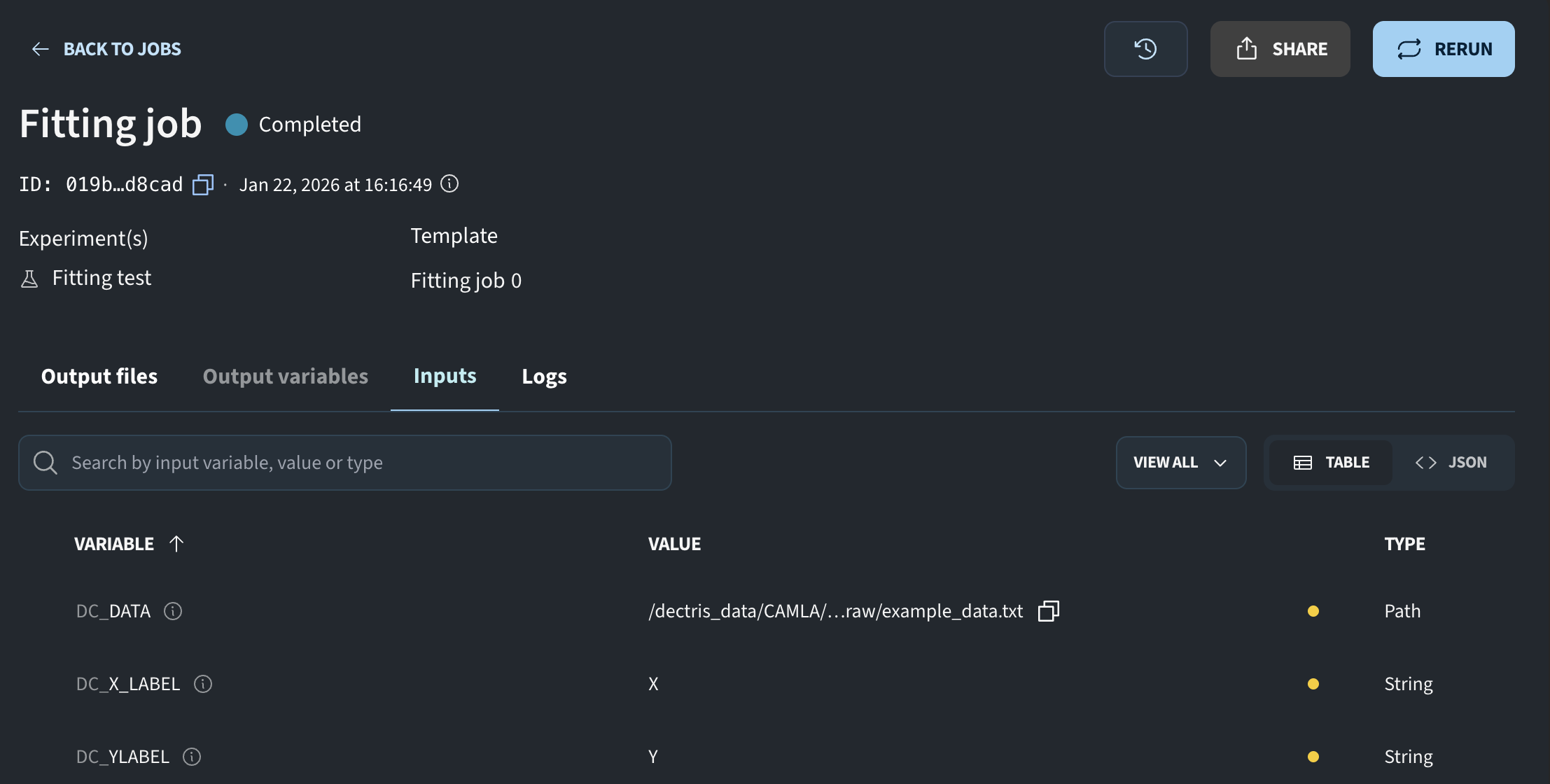The height and width of the screenshot is (784, 1550).
Task: Focus the input variable search field
Action: pyautogui.click(x=344, y=463)
